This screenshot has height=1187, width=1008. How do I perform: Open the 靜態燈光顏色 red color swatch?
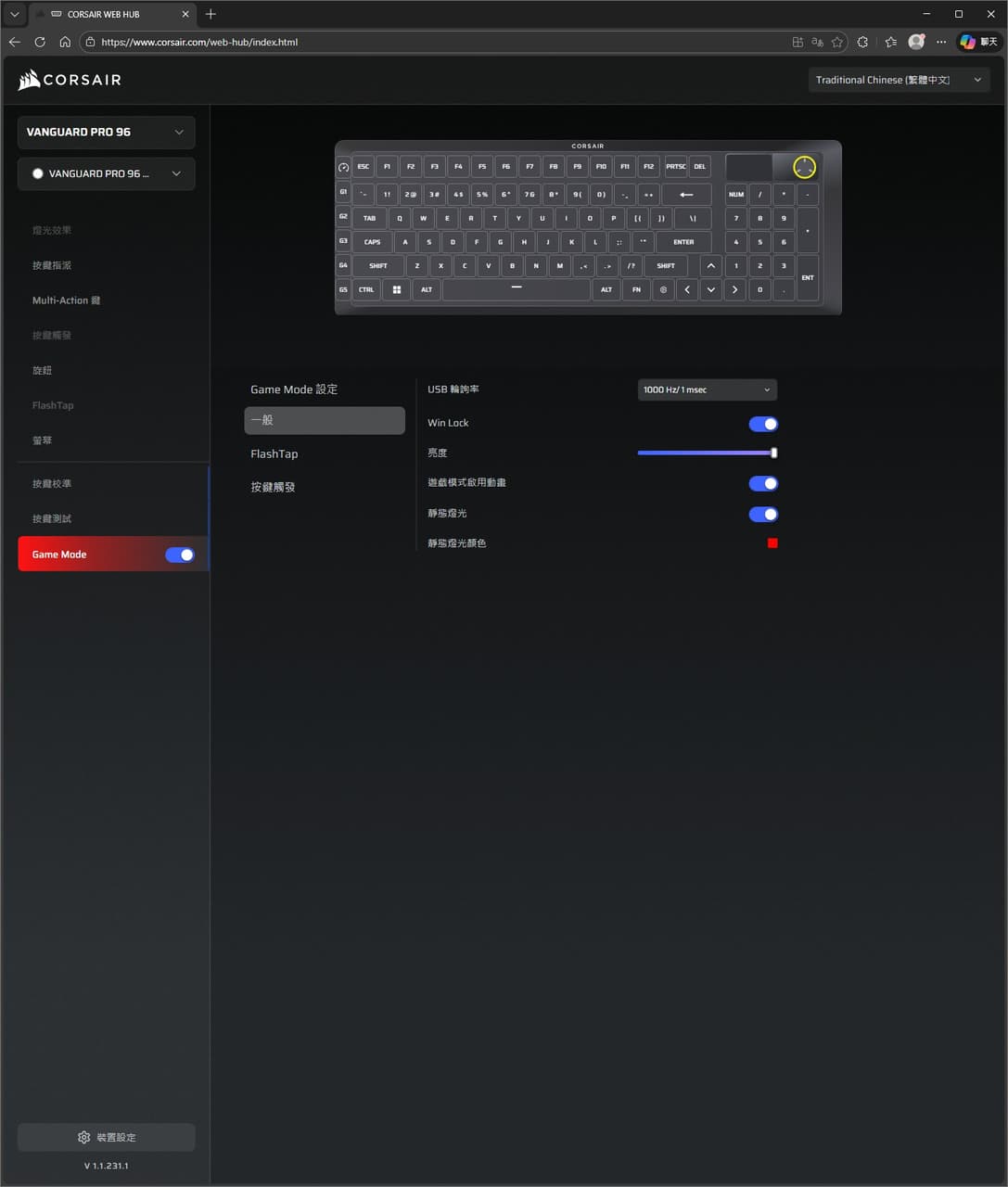tap(772, 543)
